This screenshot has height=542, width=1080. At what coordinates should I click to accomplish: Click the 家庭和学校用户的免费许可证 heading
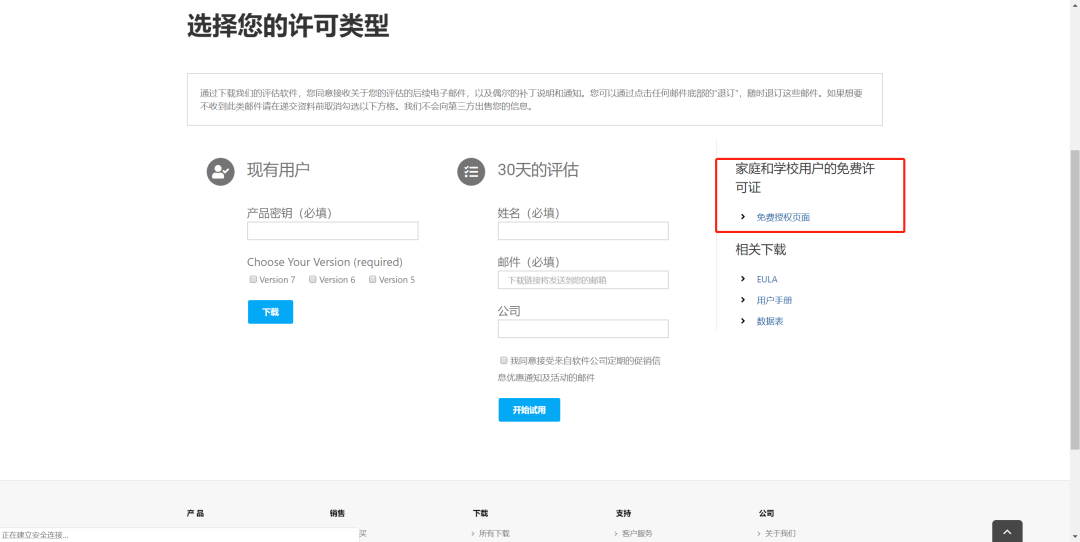[804, 178]
